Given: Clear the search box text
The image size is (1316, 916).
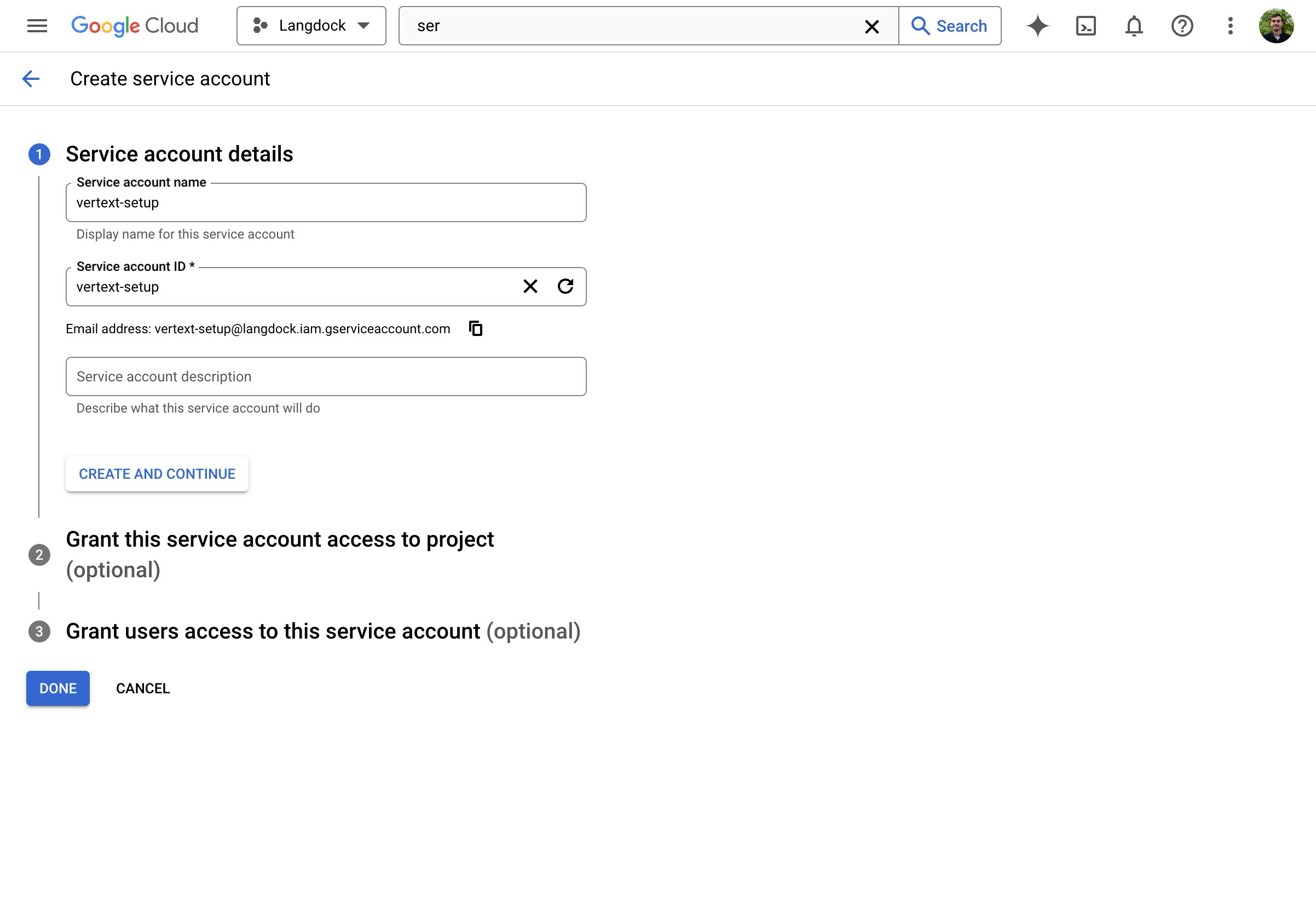Looking at the screenshot, I should point(871,26).
